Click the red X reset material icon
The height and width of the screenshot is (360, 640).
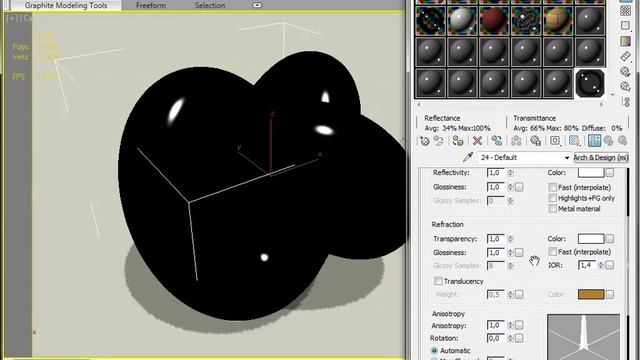point(477,141)
